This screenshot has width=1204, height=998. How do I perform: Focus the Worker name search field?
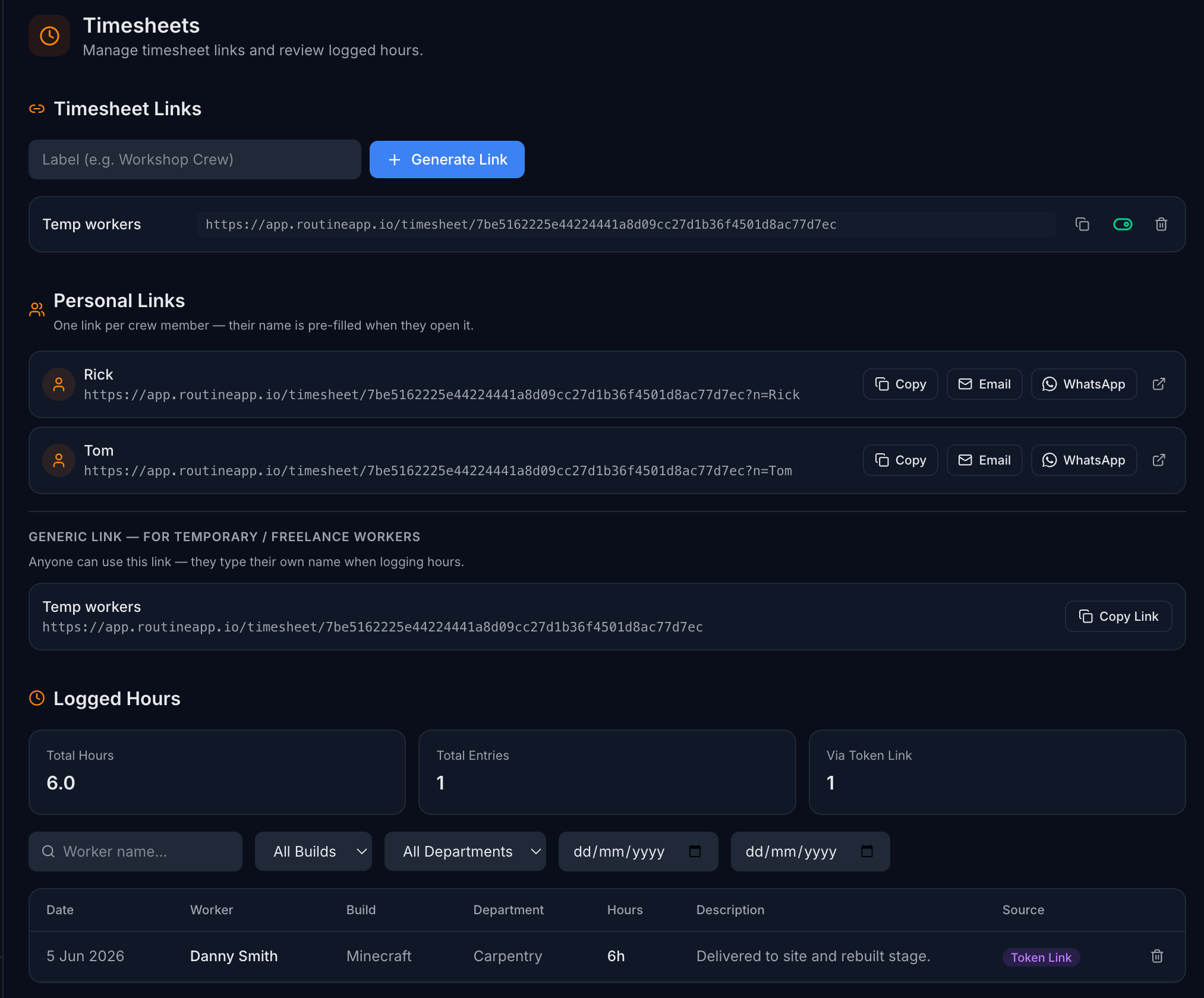click(135, 851)
